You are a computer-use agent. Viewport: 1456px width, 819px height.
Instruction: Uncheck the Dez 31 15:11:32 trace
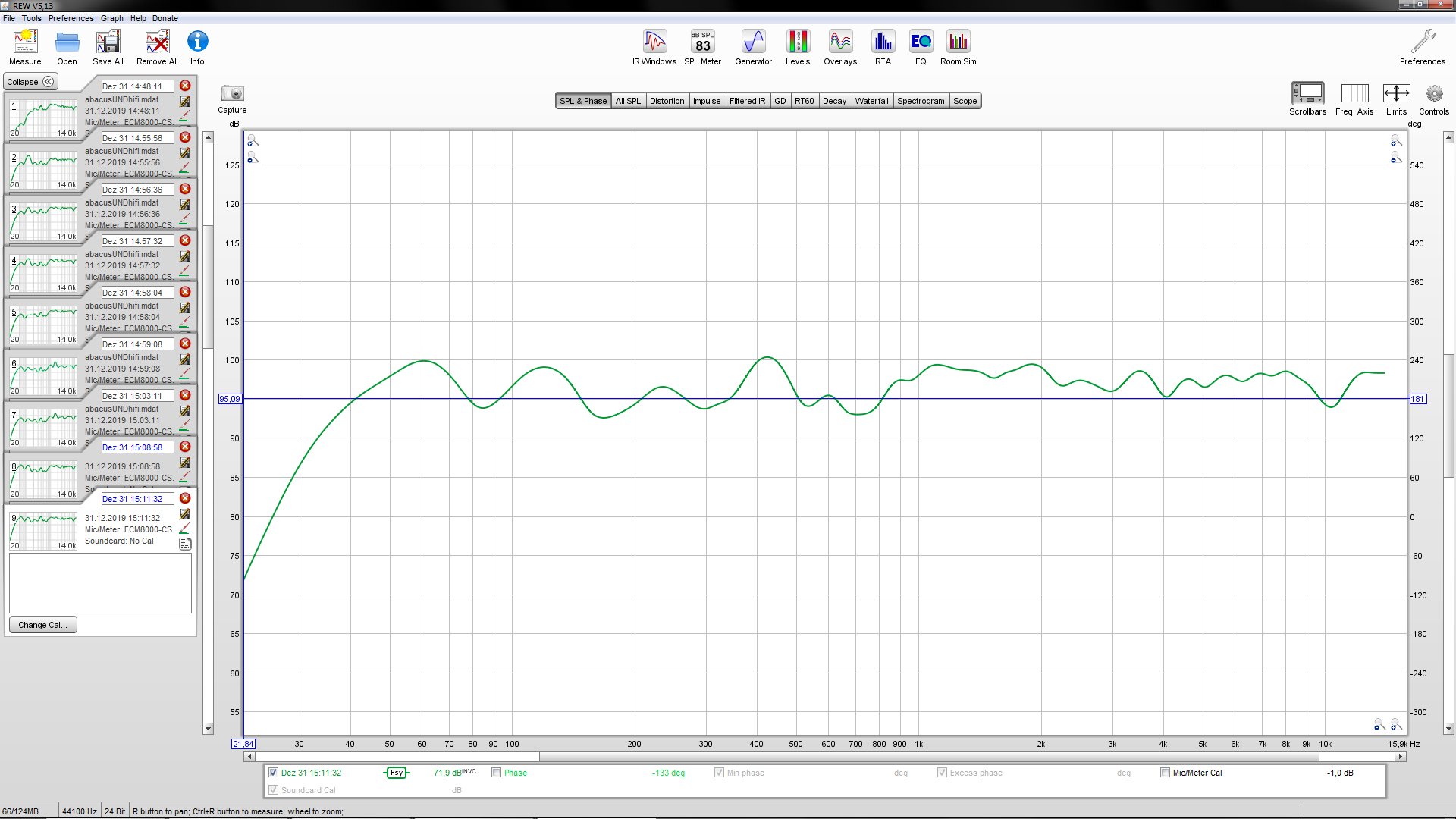coord(274,773)
